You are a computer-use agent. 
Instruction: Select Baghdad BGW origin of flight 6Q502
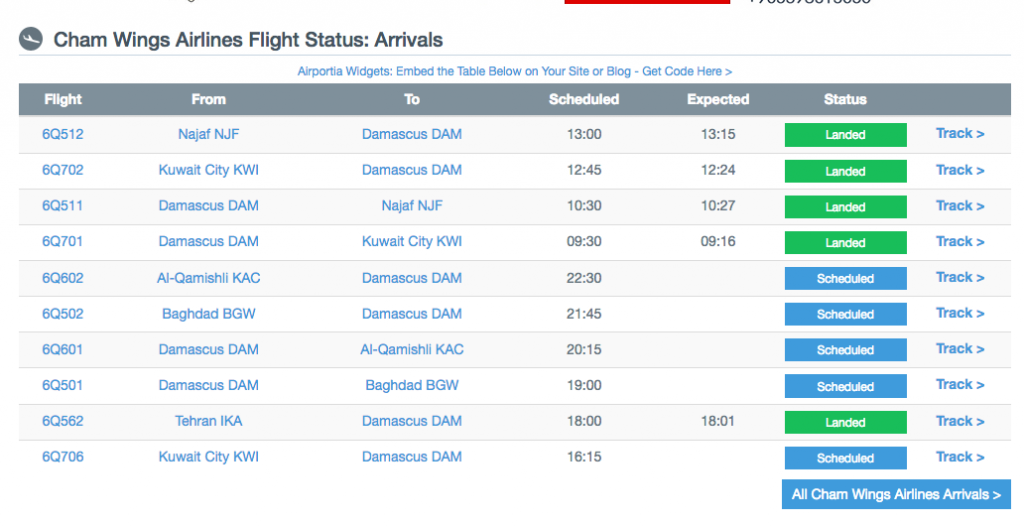point(208,313)
